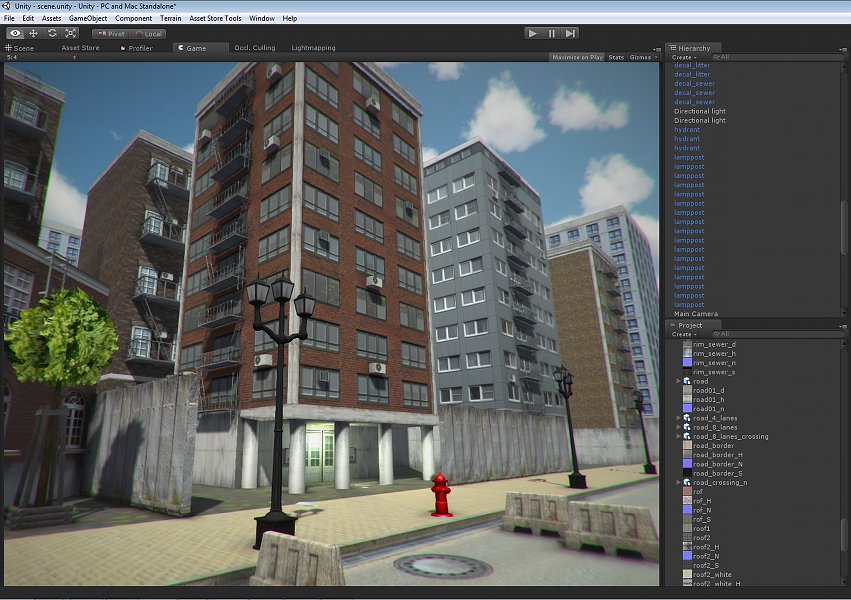Open the Terrain menu

coord(170,18)
